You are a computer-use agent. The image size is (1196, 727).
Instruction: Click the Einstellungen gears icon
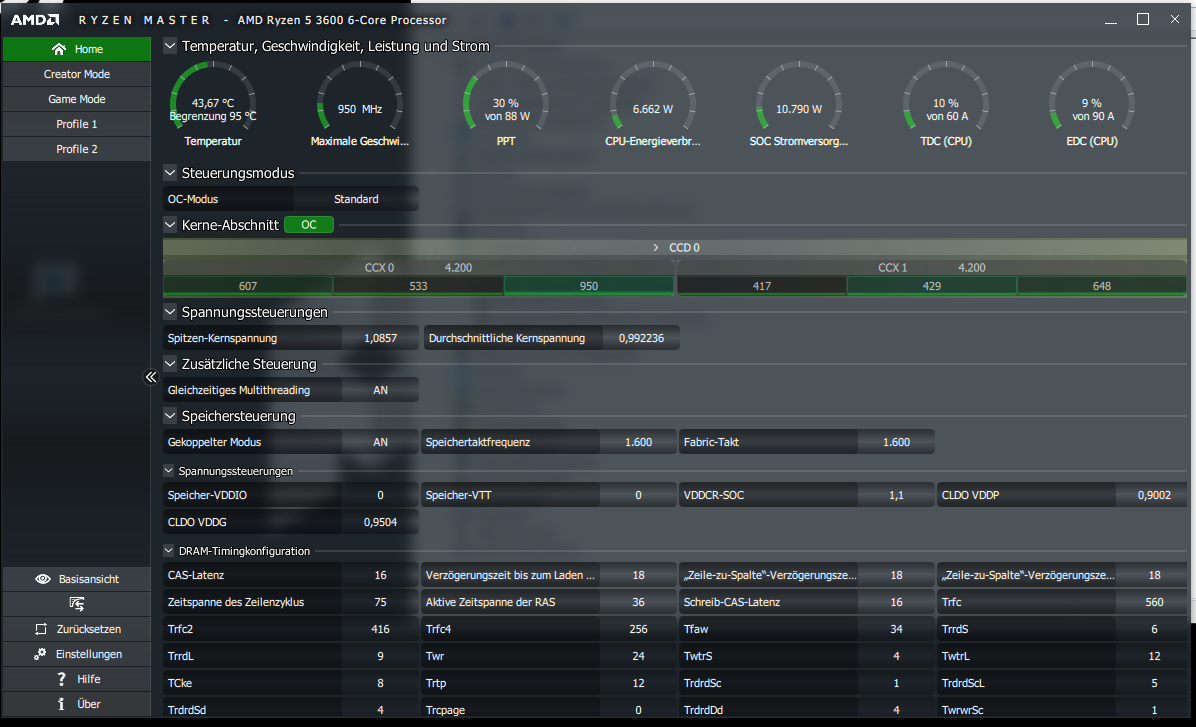[x=40, y=655]
